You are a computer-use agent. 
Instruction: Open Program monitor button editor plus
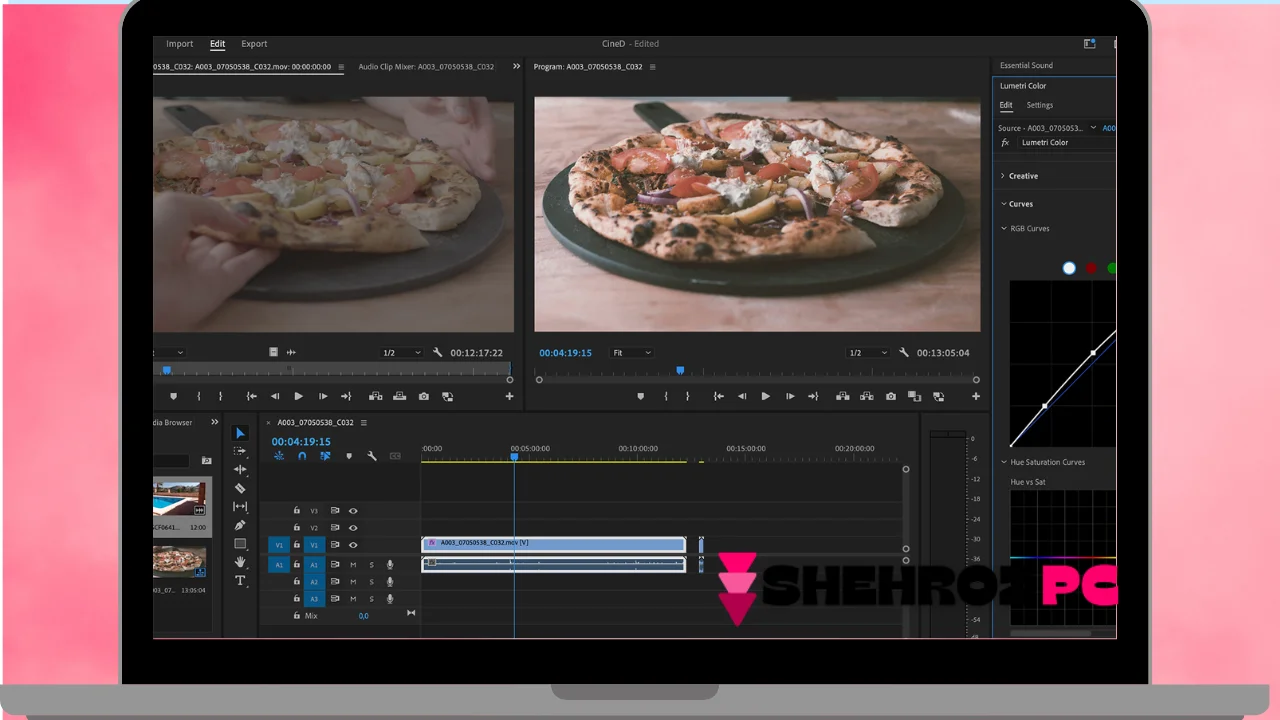(976, 397)
